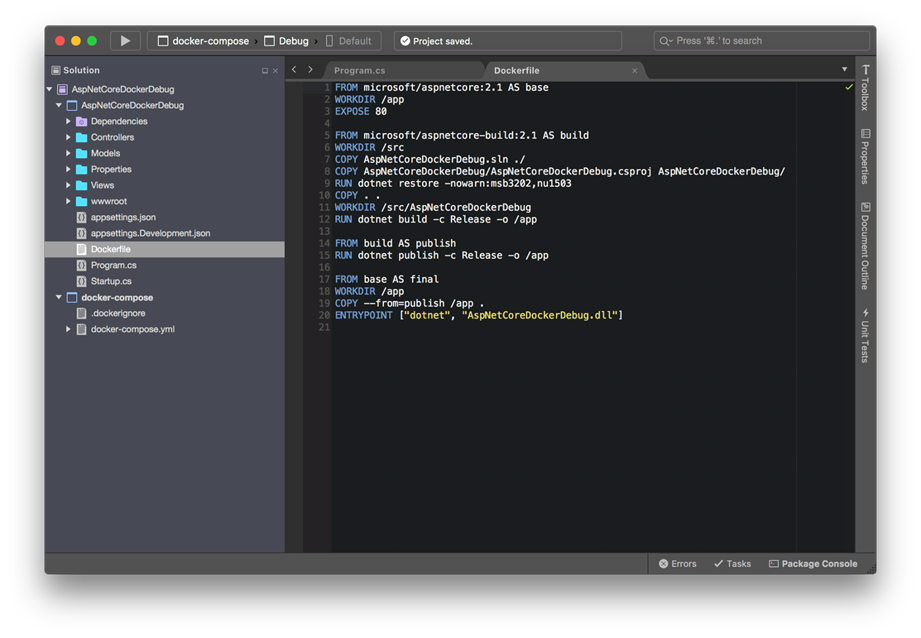The height and width of the screenshot is (638, 921).
Task: Place cursor on the EXPOSE 80 line
Action: click(361, 111)
